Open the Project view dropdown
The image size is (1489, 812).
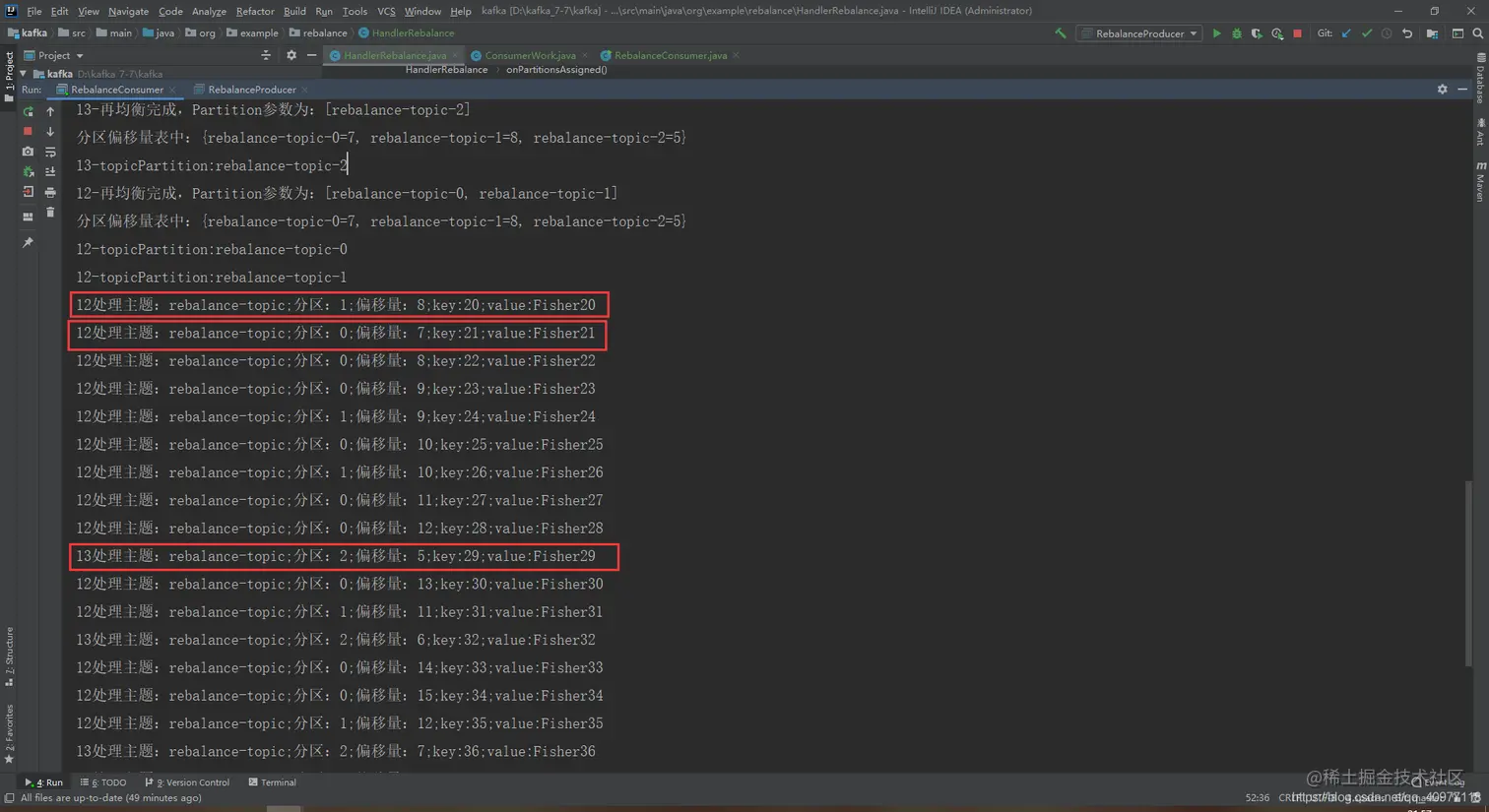(54, 56)
